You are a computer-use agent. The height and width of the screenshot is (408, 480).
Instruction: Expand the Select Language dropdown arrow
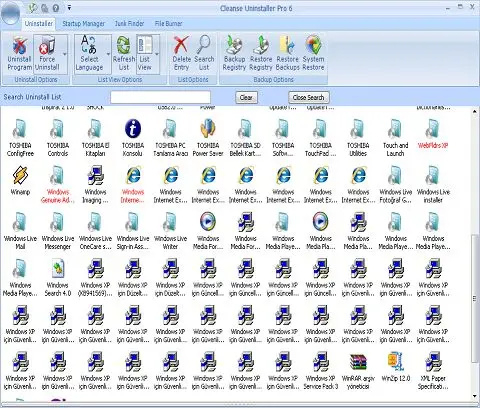108,54
